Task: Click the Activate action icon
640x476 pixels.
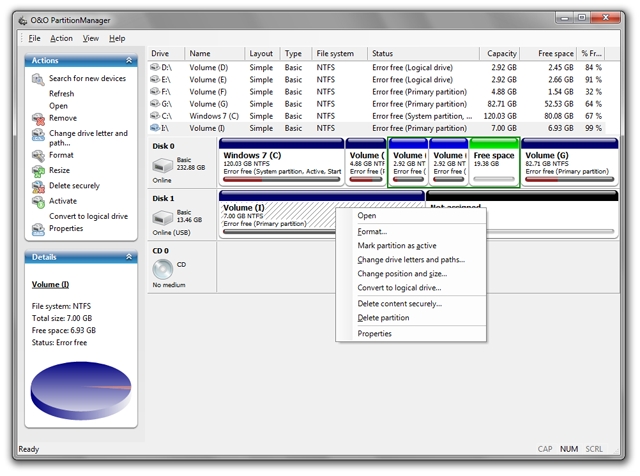Action: [x=39, y=201]
